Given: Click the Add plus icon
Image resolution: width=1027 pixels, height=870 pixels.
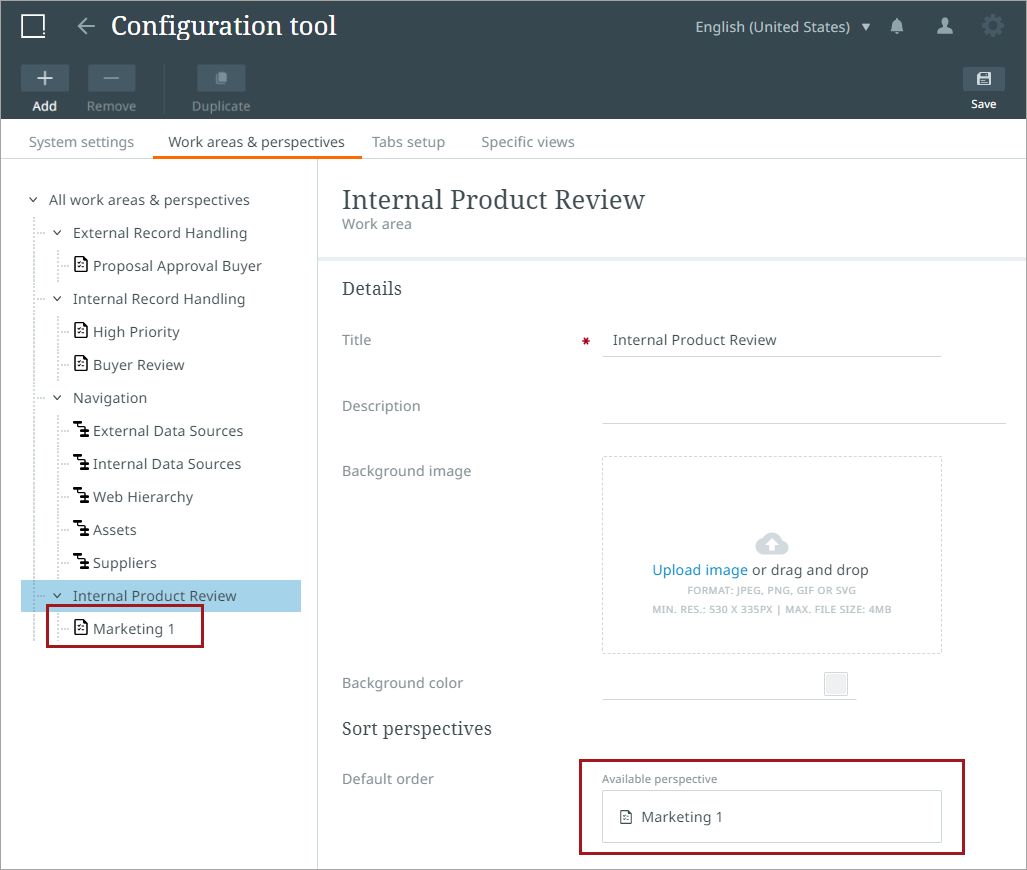Looking at the screenshot, I should coord(45,79).
